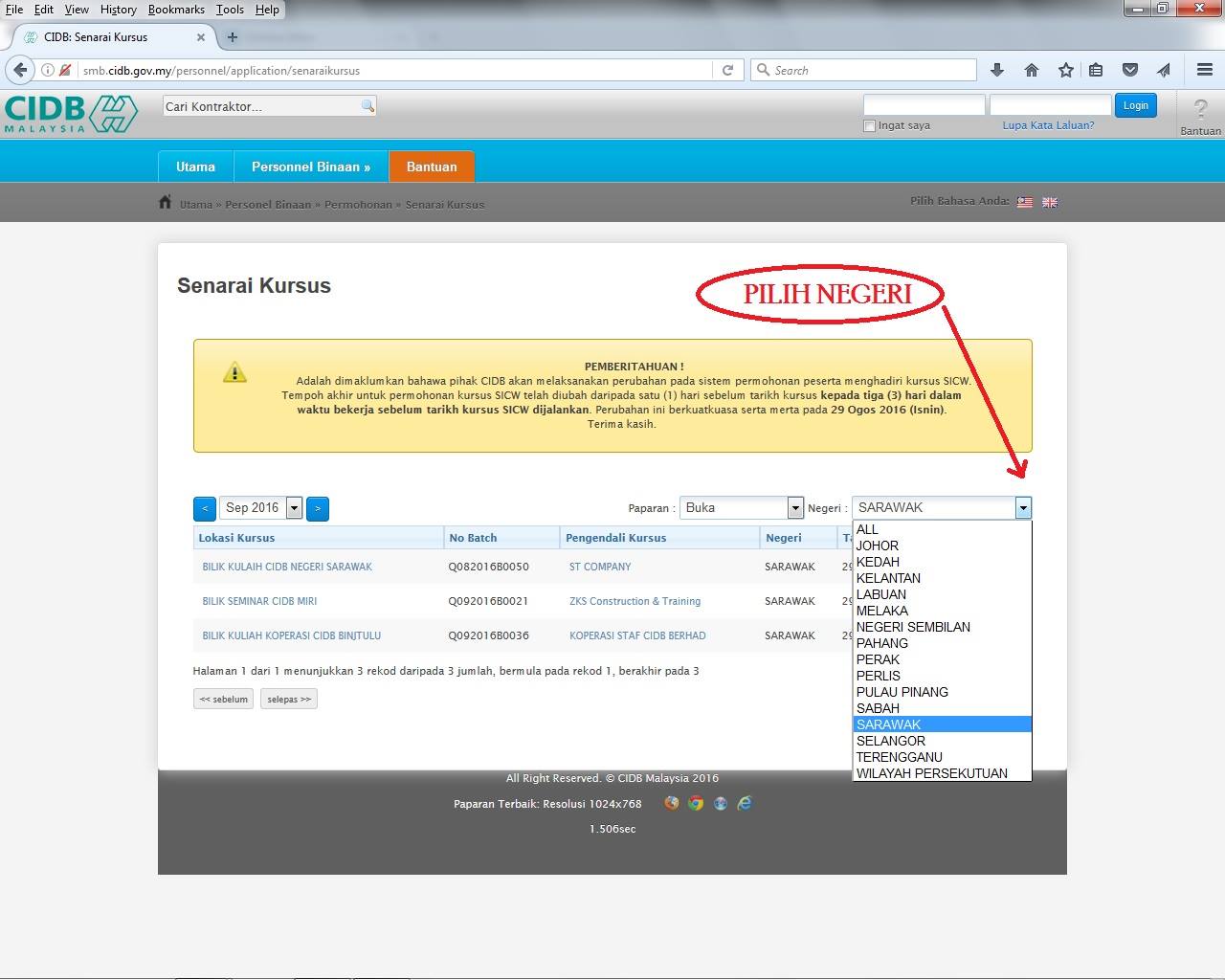
Task: Click the sebelum pagination button
Action: (224, 700)
